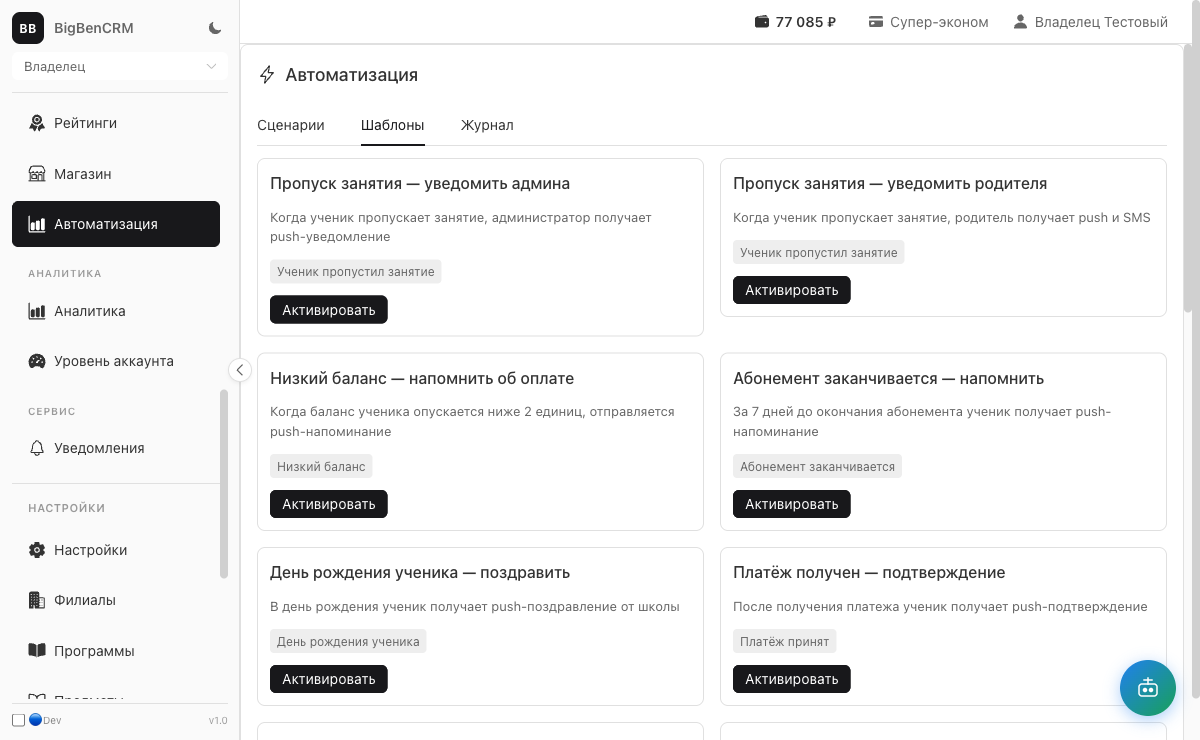Open the Рейтинги section icon
This screenshot has height=740, width=1200.
point(37,122)
